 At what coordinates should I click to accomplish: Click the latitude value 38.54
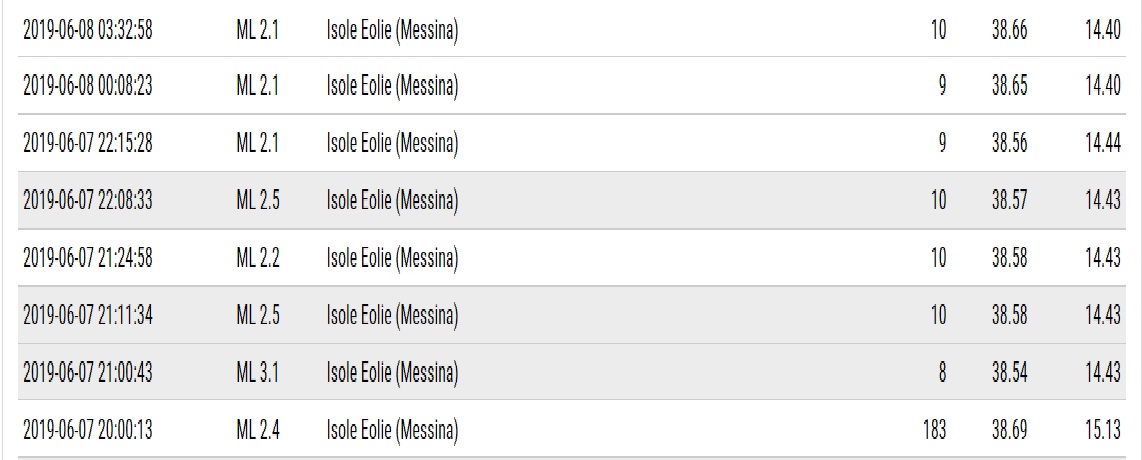1009,373
